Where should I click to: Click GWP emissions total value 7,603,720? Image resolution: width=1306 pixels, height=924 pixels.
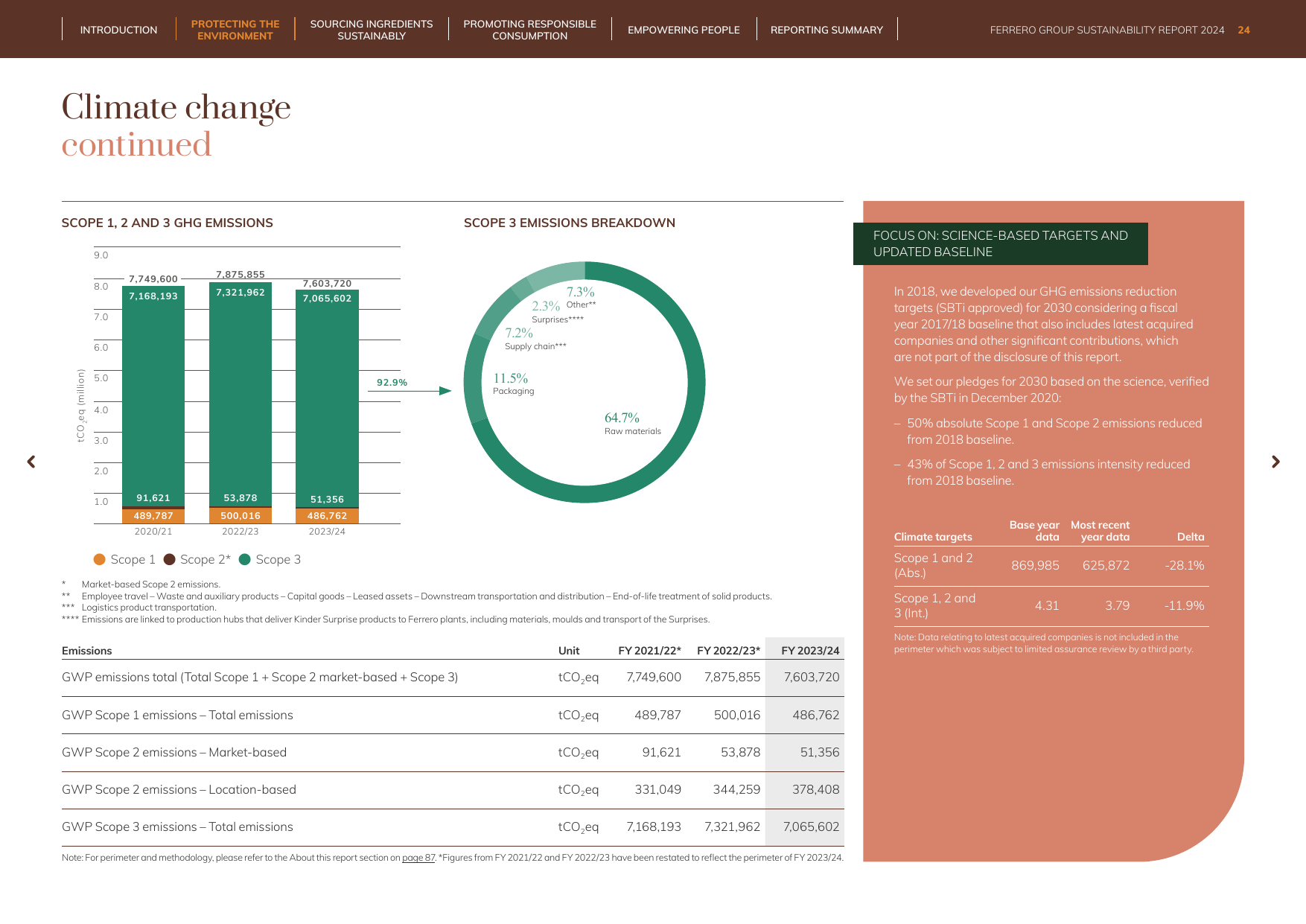pyautogui.click(x=811, y=677)
